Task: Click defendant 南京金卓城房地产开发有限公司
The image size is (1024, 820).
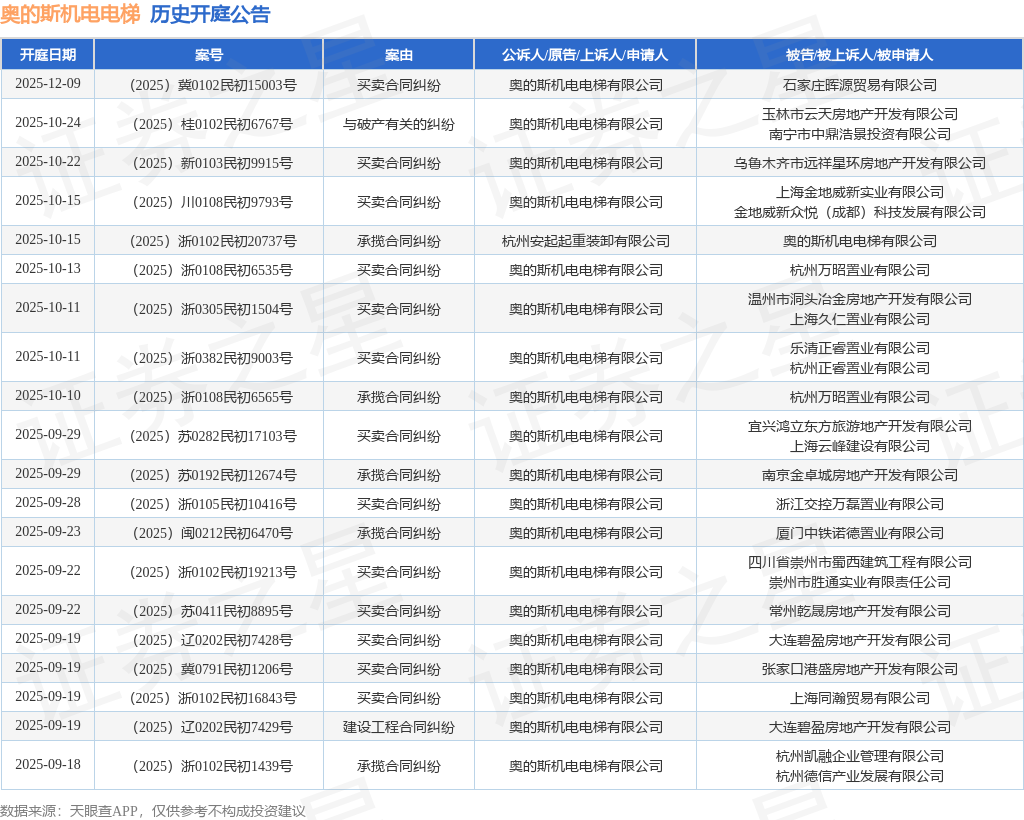Action: [859, 475]
